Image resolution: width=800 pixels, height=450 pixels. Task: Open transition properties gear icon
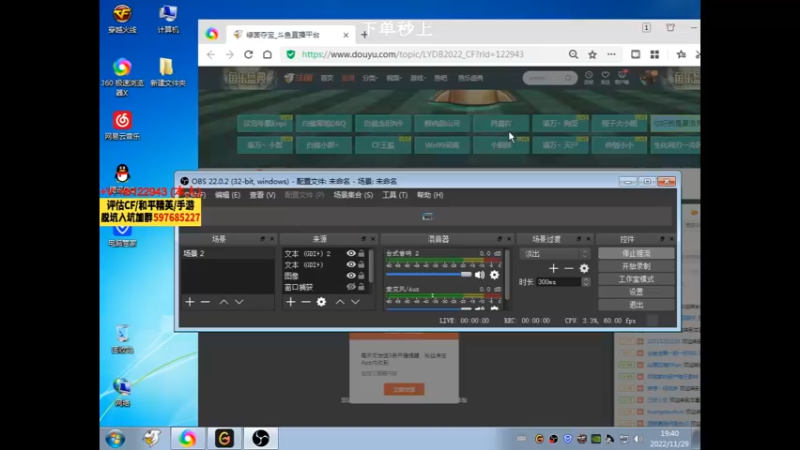click(584, 268)
